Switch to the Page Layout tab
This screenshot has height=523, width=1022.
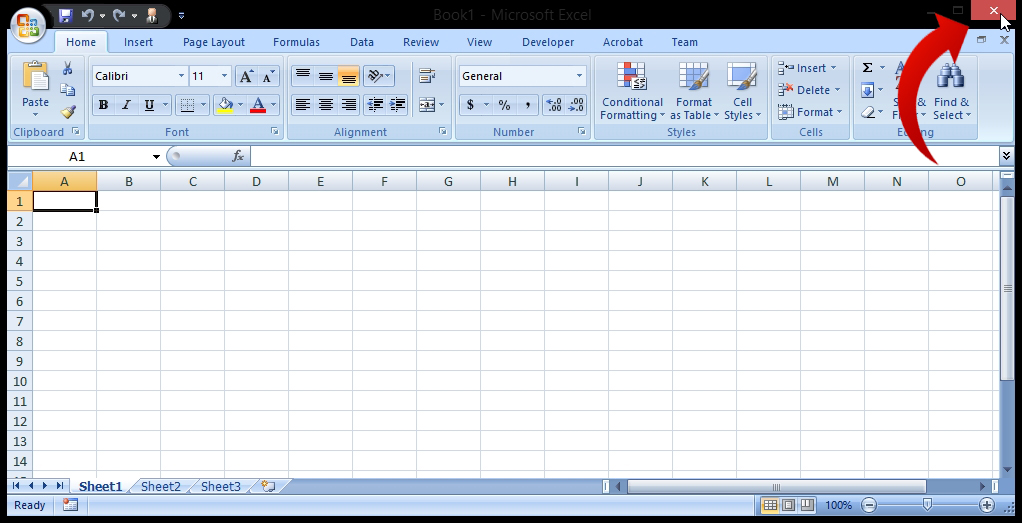point(214,42)
